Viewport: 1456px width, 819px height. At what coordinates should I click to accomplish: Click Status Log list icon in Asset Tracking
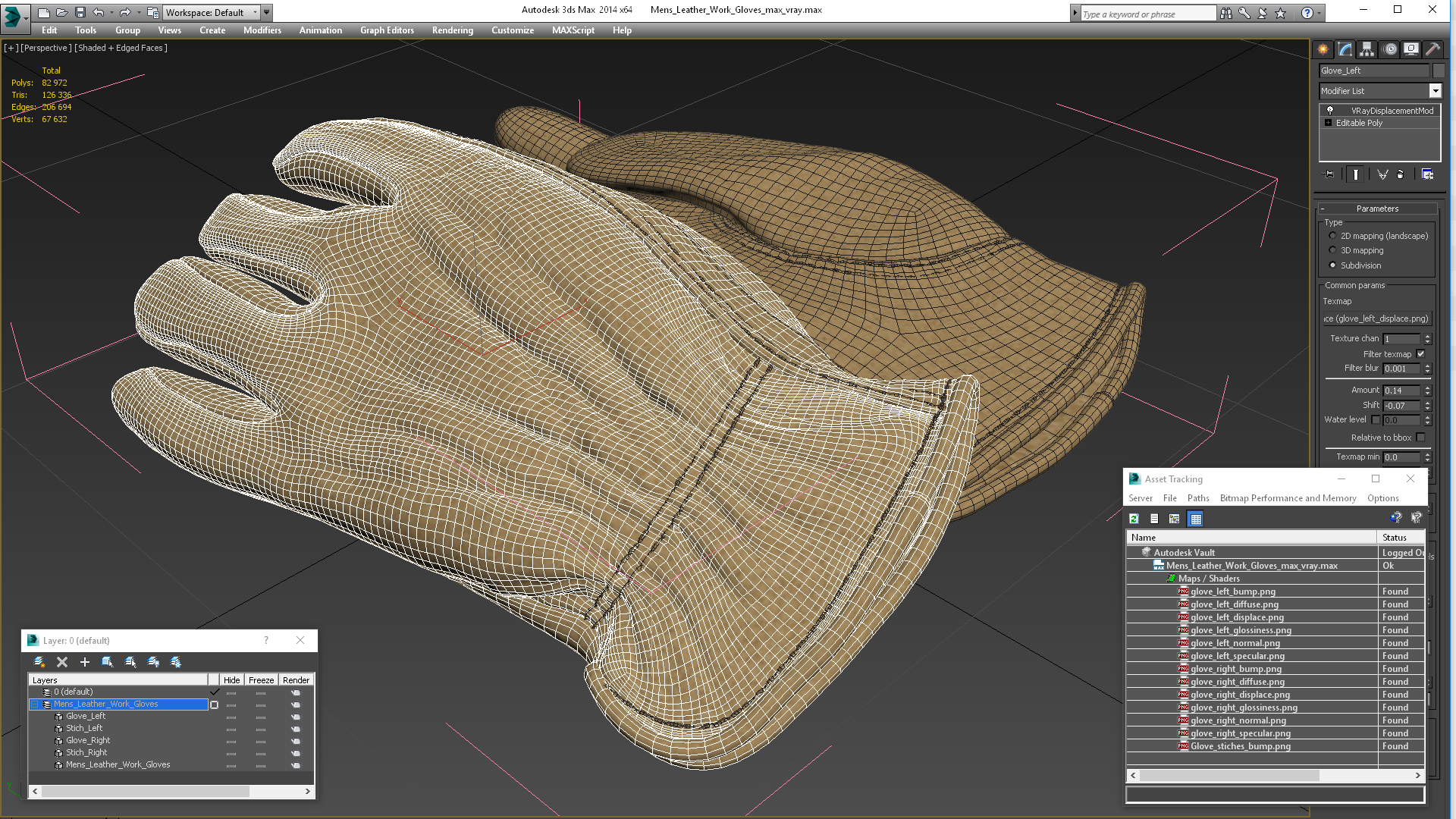coord(1154,519)
